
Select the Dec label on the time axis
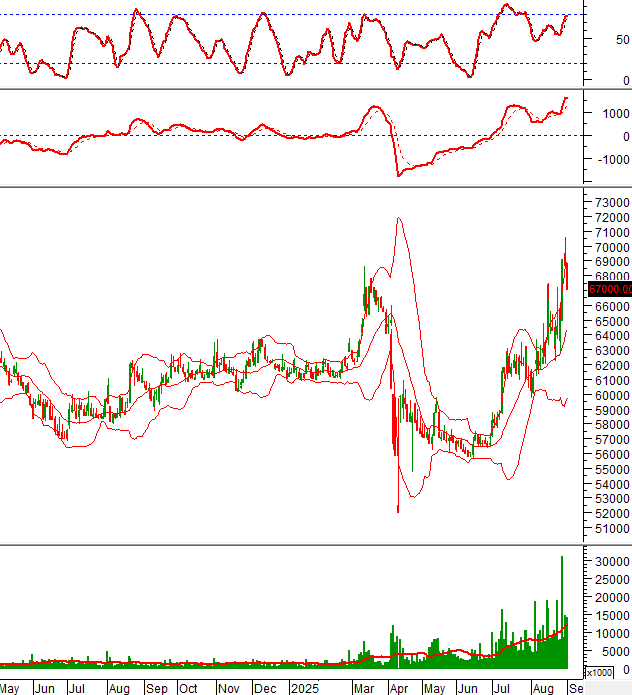pyautogui.click(x=265, y=689)
